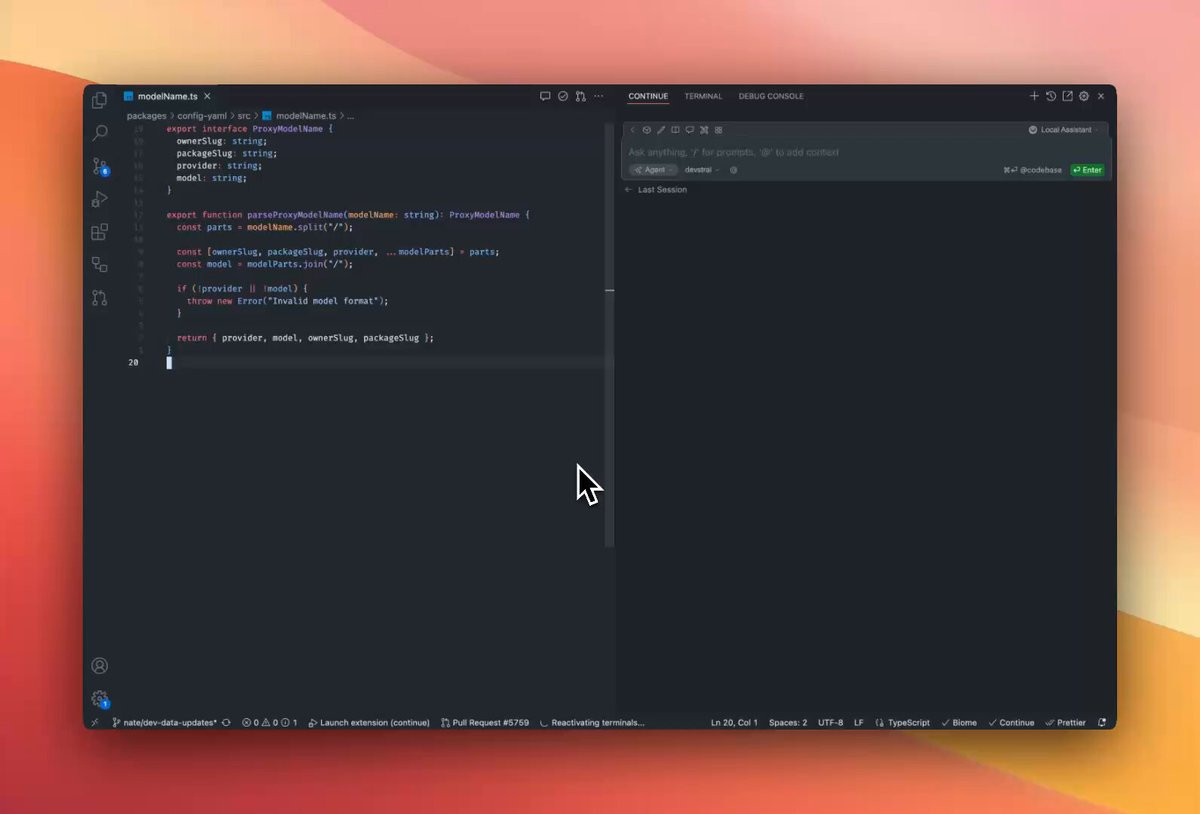
Task: Open the Explorer view in activity bar
Action: click(99, 100)
